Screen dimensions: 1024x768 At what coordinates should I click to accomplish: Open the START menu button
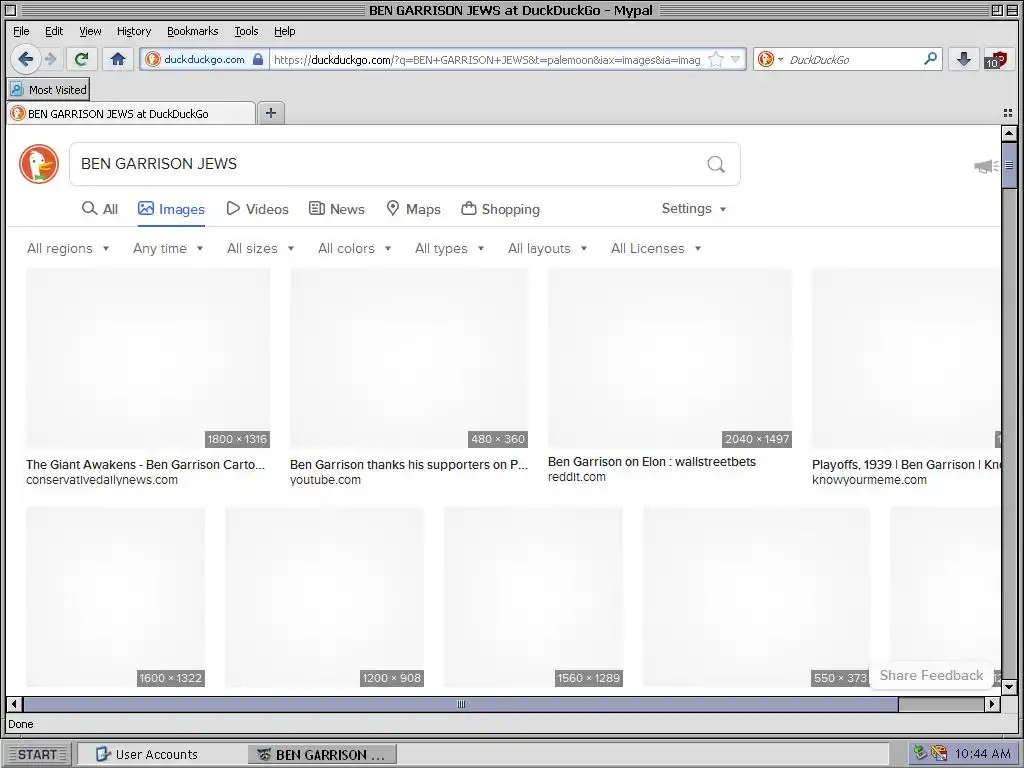37,754
